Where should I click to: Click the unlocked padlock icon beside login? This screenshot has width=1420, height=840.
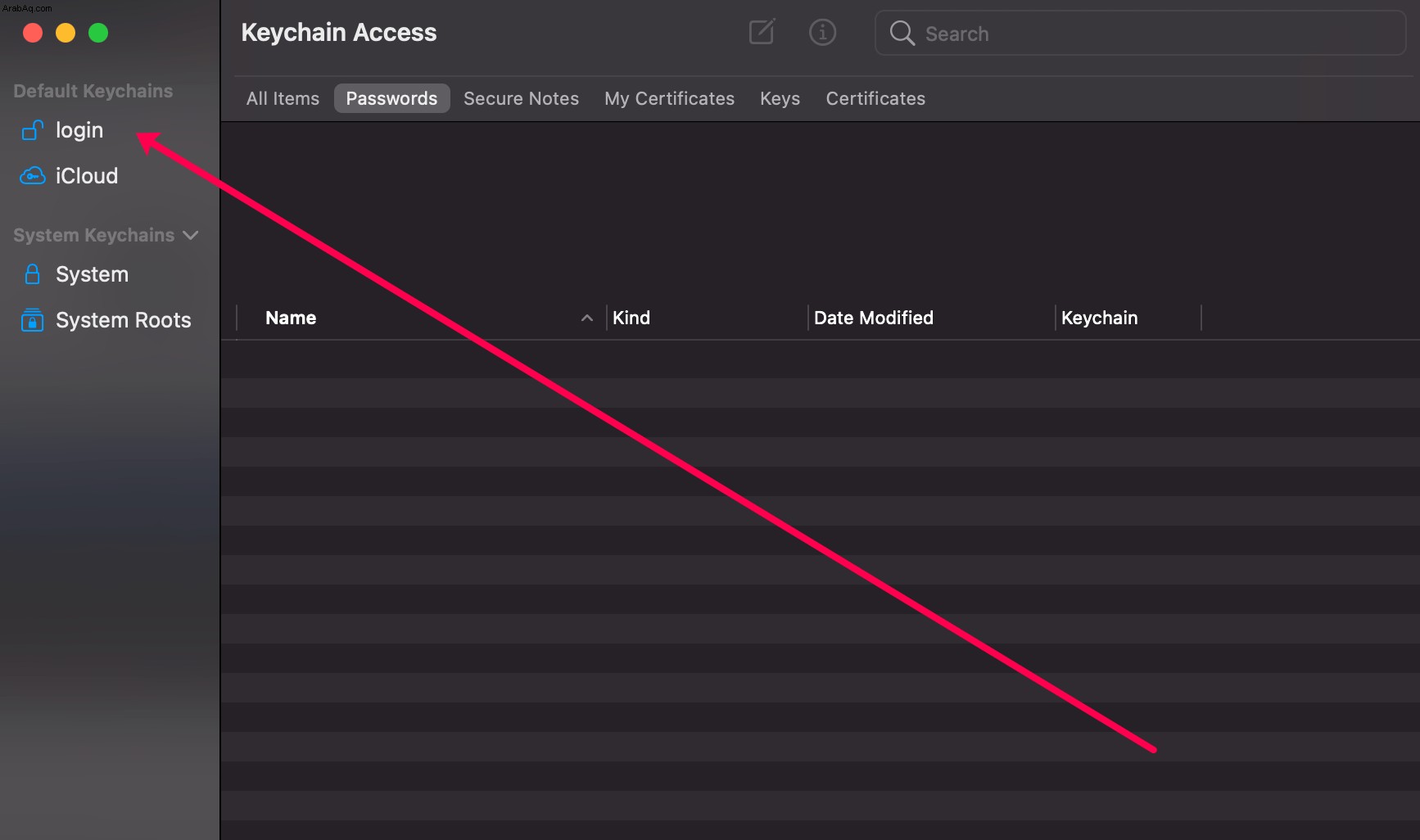pyautogui.click(x=32, y=130)
